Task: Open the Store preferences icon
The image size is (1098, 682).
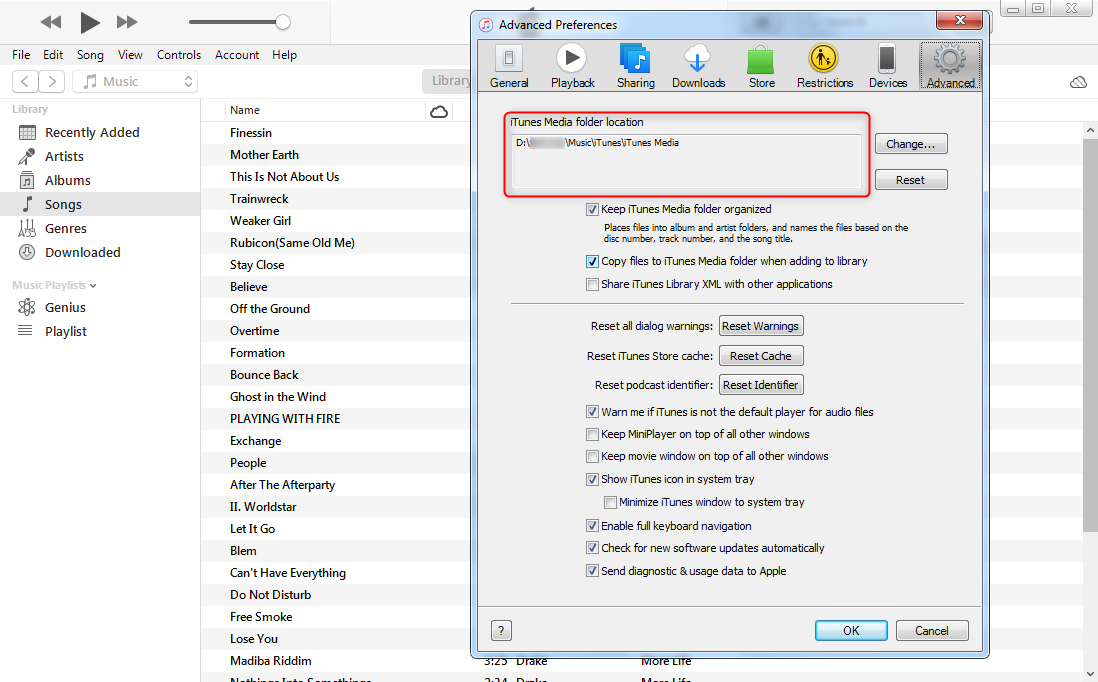Action: 761,66
